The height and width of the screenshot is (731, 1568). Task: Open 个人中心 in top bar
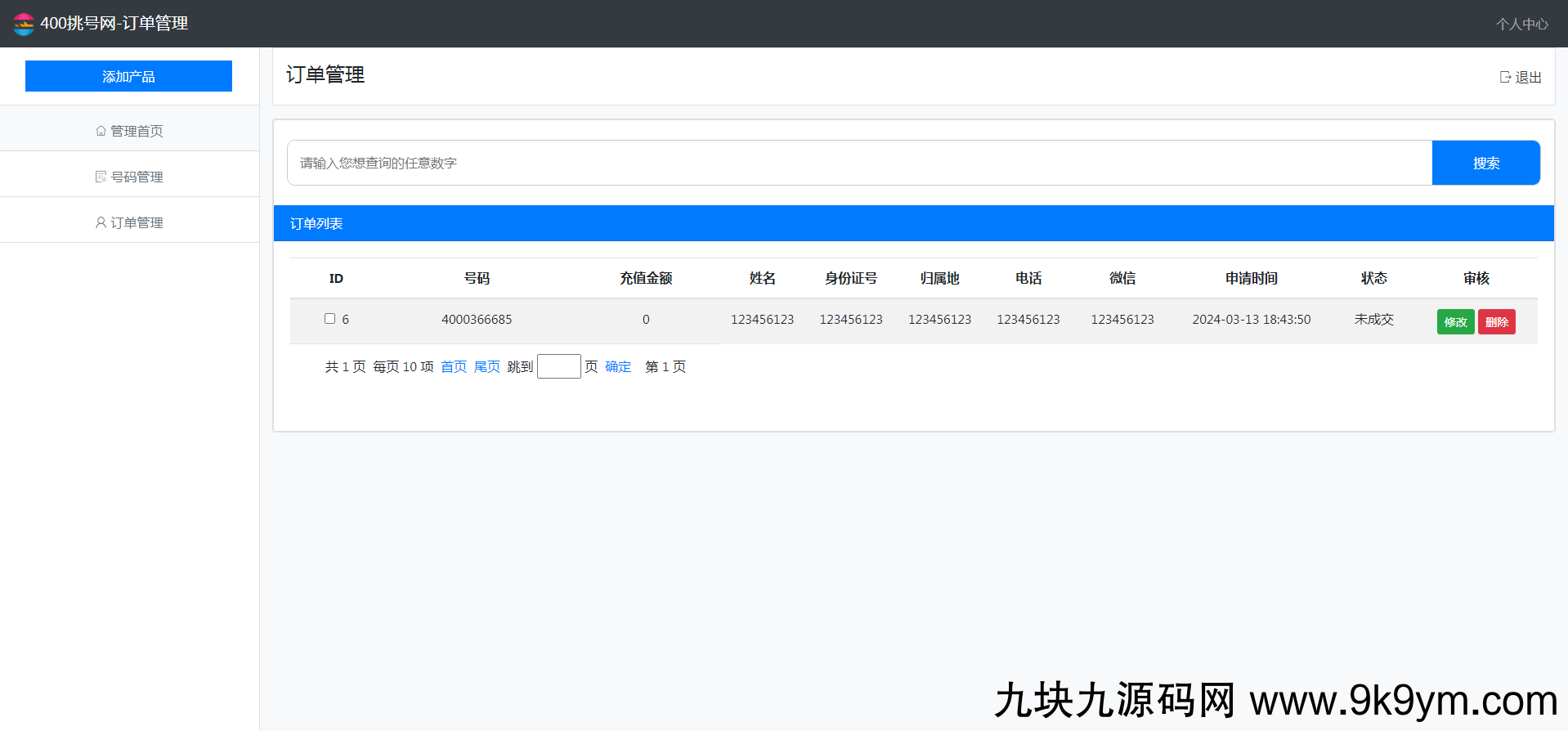[x=1521, y=24]
